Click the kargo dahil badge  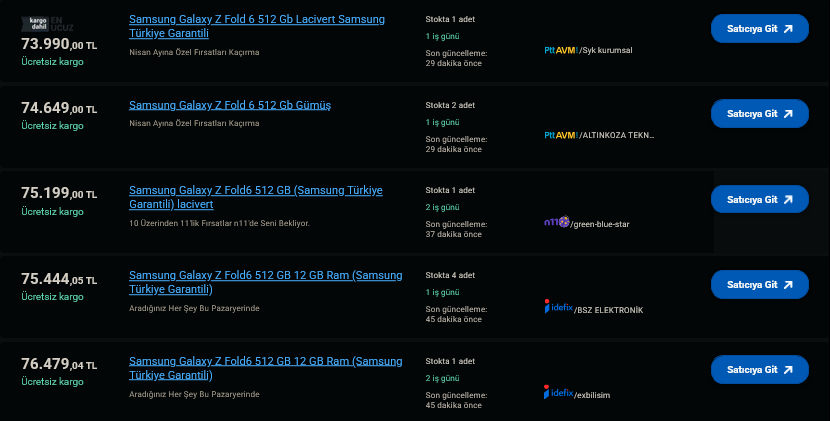[38, 24]
